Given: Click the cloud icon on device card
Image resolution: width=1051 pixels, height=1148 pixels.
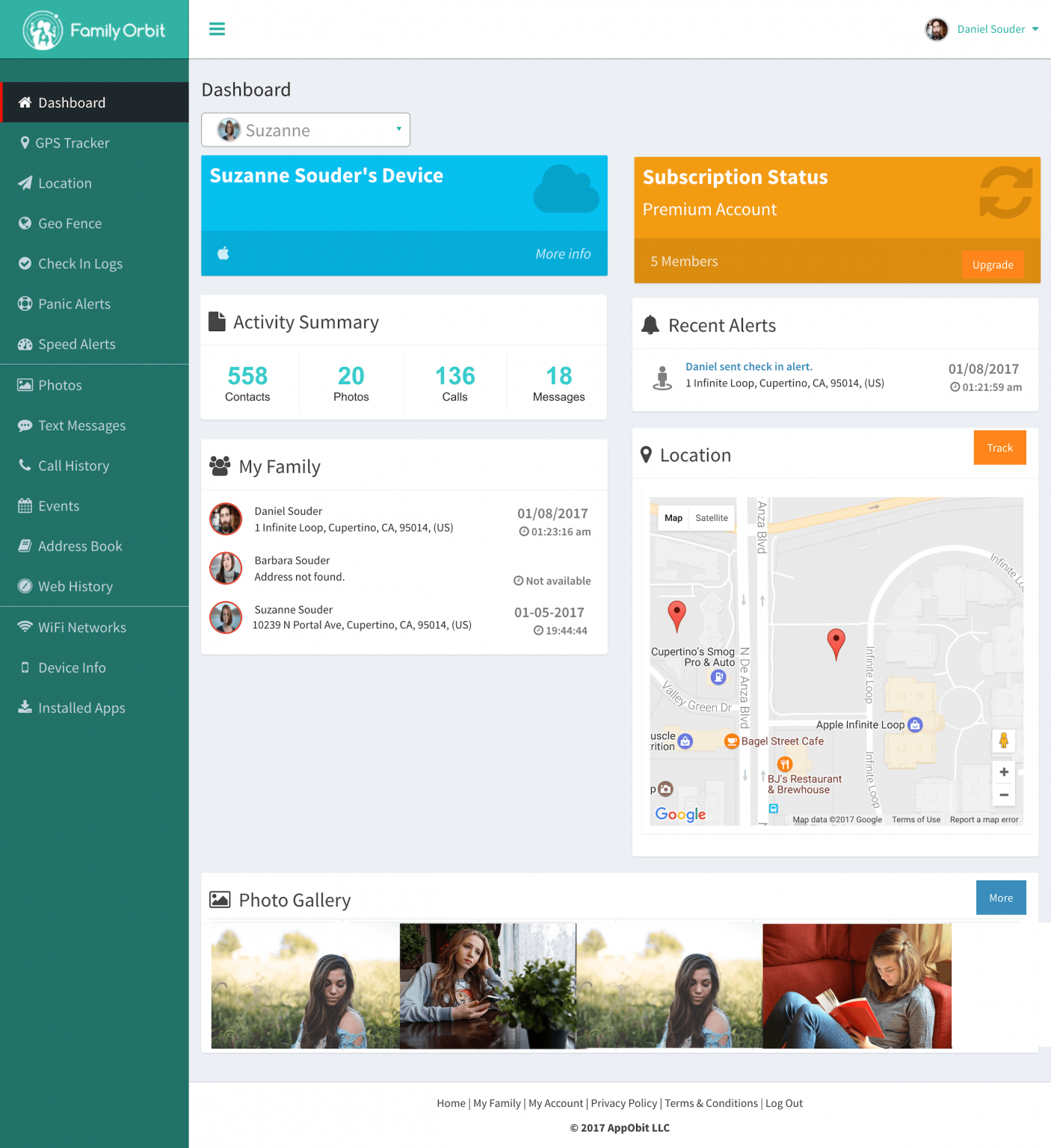Looking at the screenshot, I should (566, 190).
